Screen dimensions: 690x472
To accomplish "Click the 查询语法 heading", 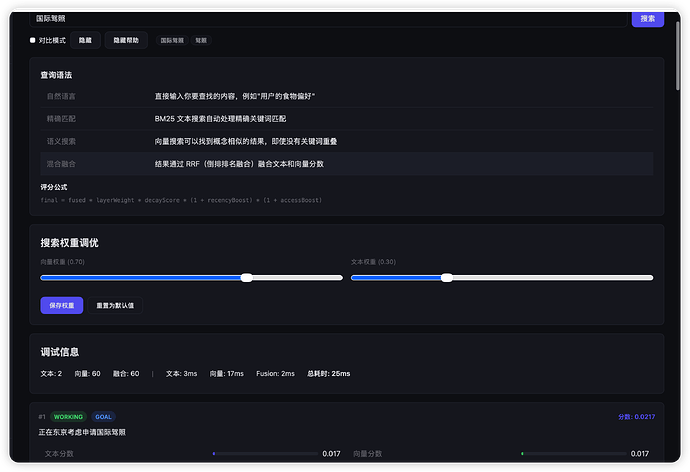I will tap(56, 75).
